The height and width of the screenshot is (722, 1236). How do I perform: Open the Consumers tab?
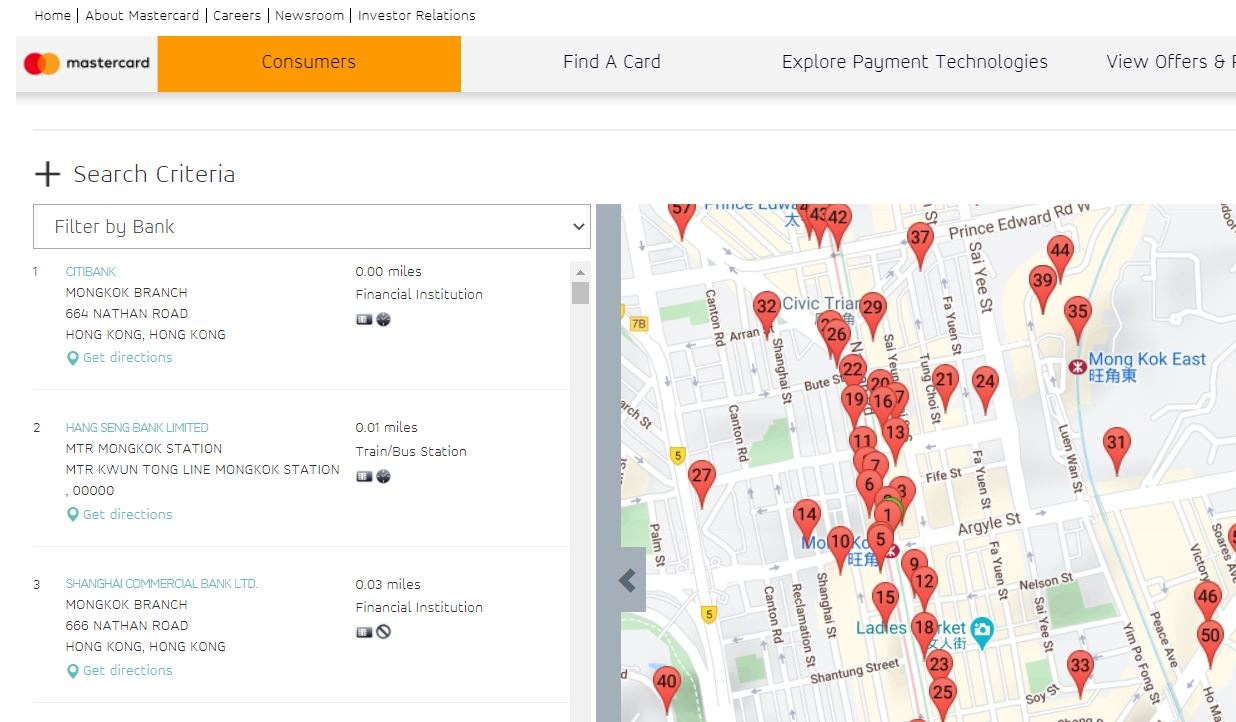coord(309,63)
